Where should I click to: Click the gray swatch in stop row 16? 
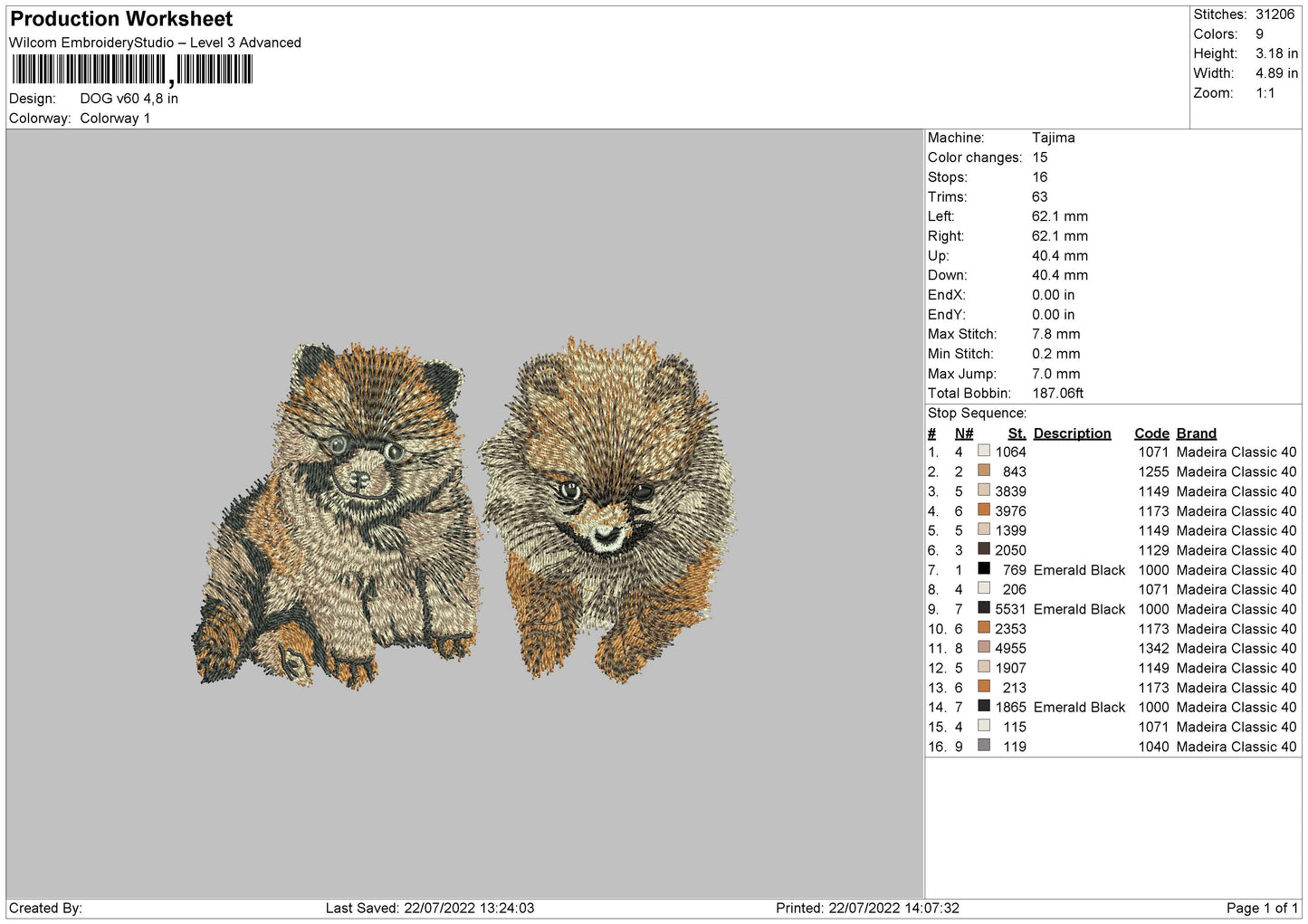click(x=983, y=745)
